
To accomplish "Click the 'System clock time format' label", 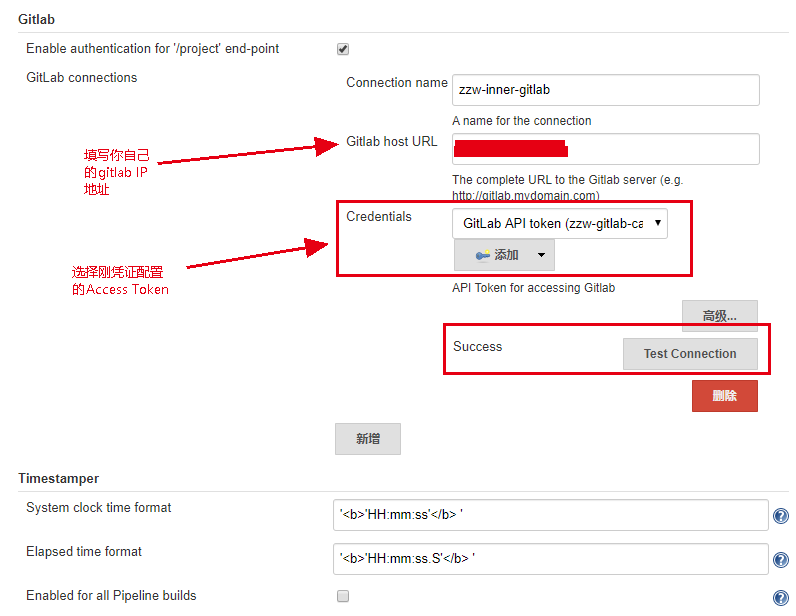I will pyautogui.click(x=98, y=507).
